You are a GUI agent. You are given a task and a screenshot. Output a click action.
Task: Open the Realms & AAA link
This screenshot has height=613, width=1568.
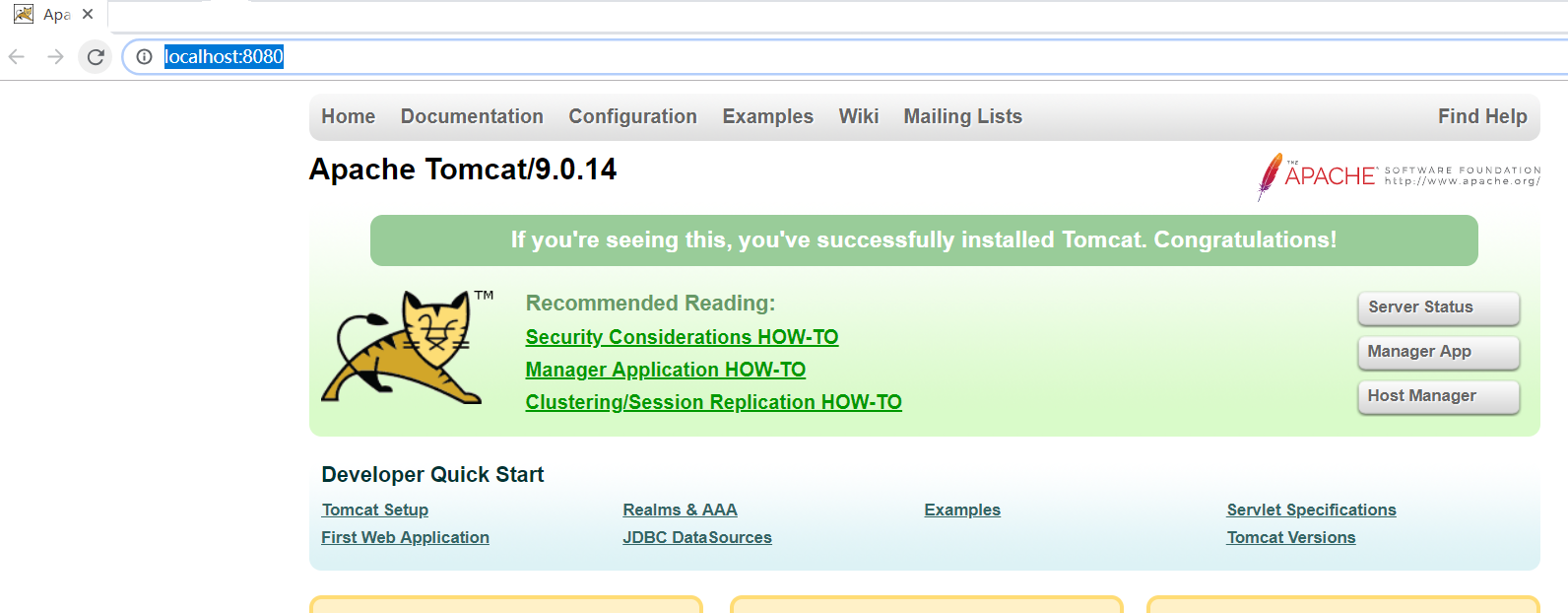680,510
